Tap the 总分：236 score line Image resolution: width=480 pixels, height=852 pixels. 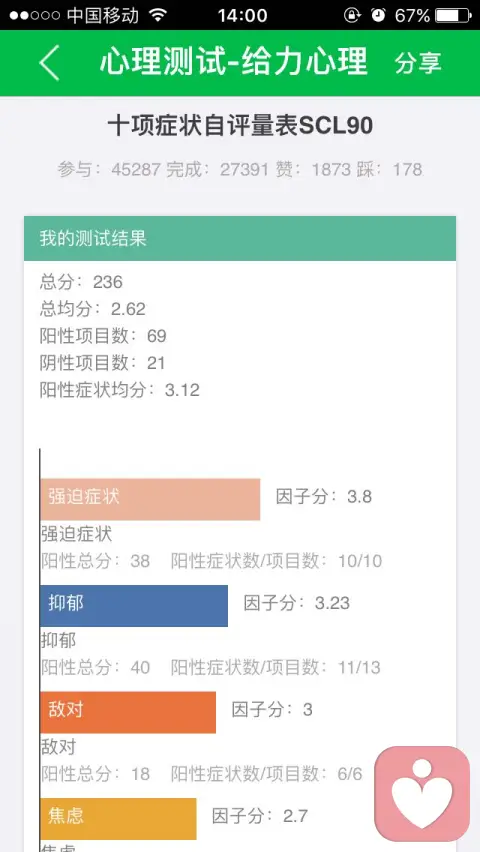[x=81, y=282]
